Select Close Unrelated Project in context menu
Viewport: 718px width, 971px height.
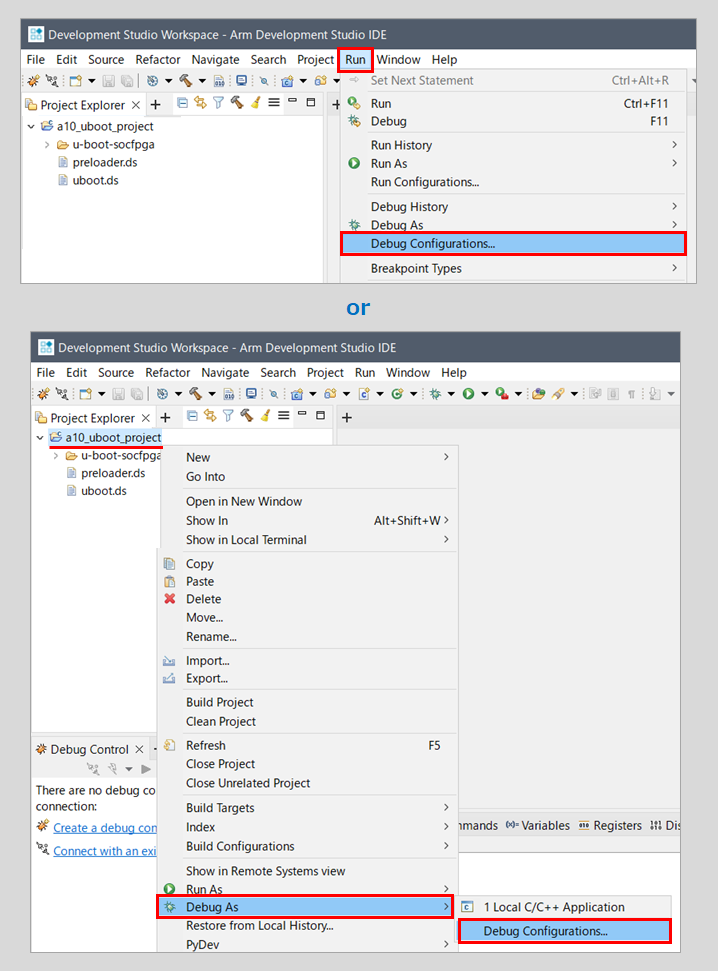click(x=248, y=783)
